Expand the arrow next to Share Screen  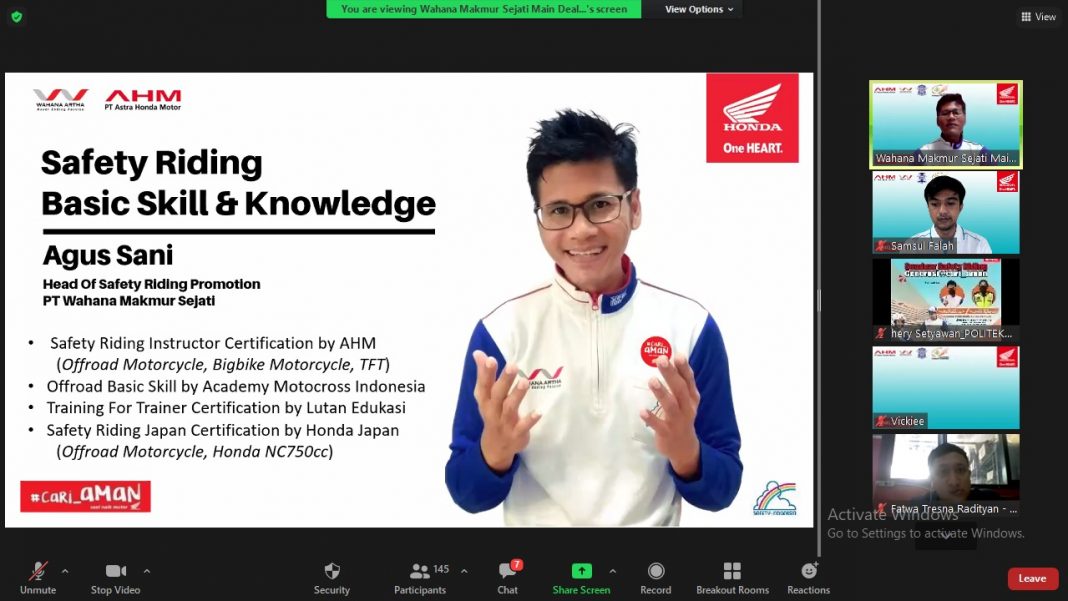613,571
